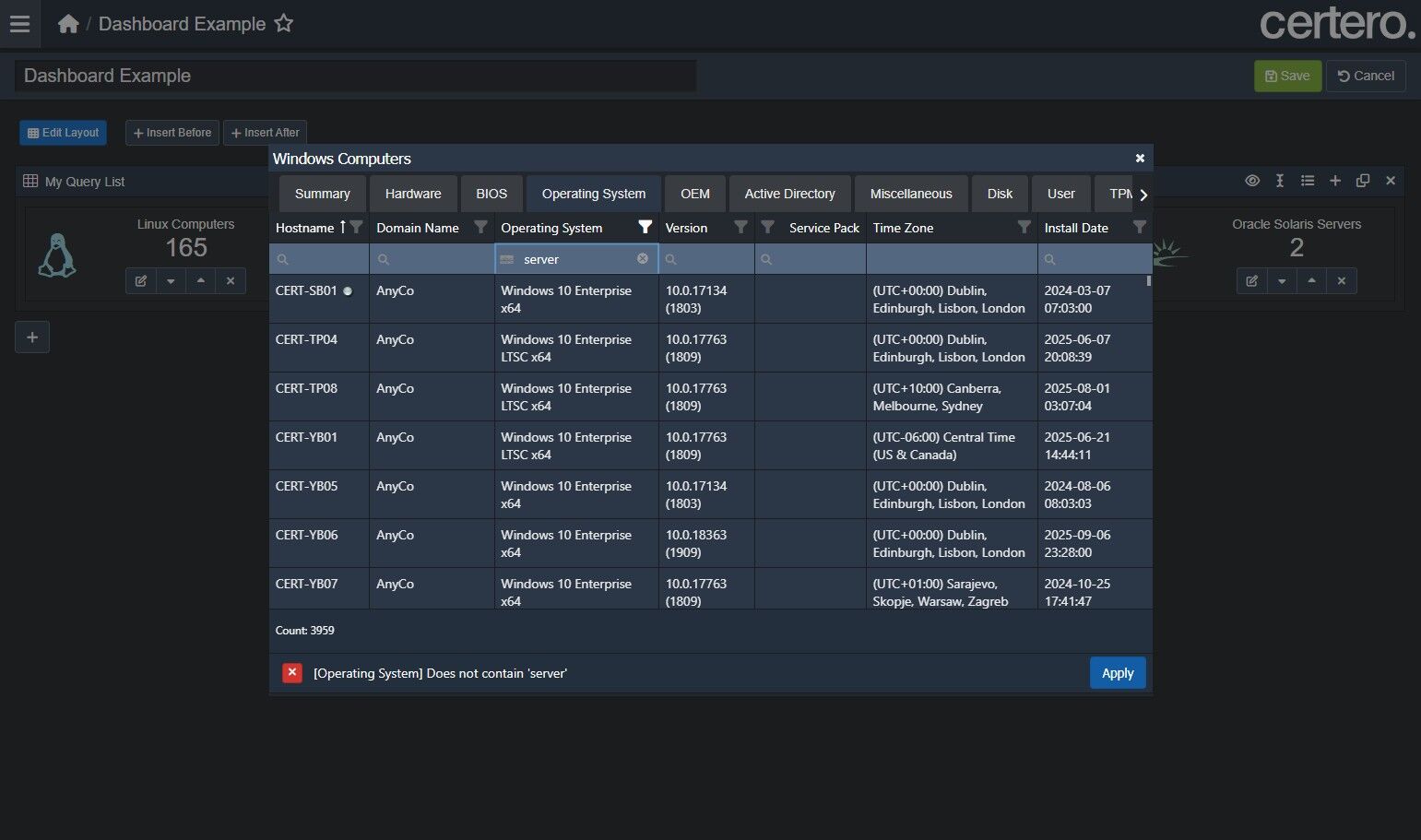
Task: Move the Oracle Solaris Servers tile up
Action: [x=1311, y=281]
